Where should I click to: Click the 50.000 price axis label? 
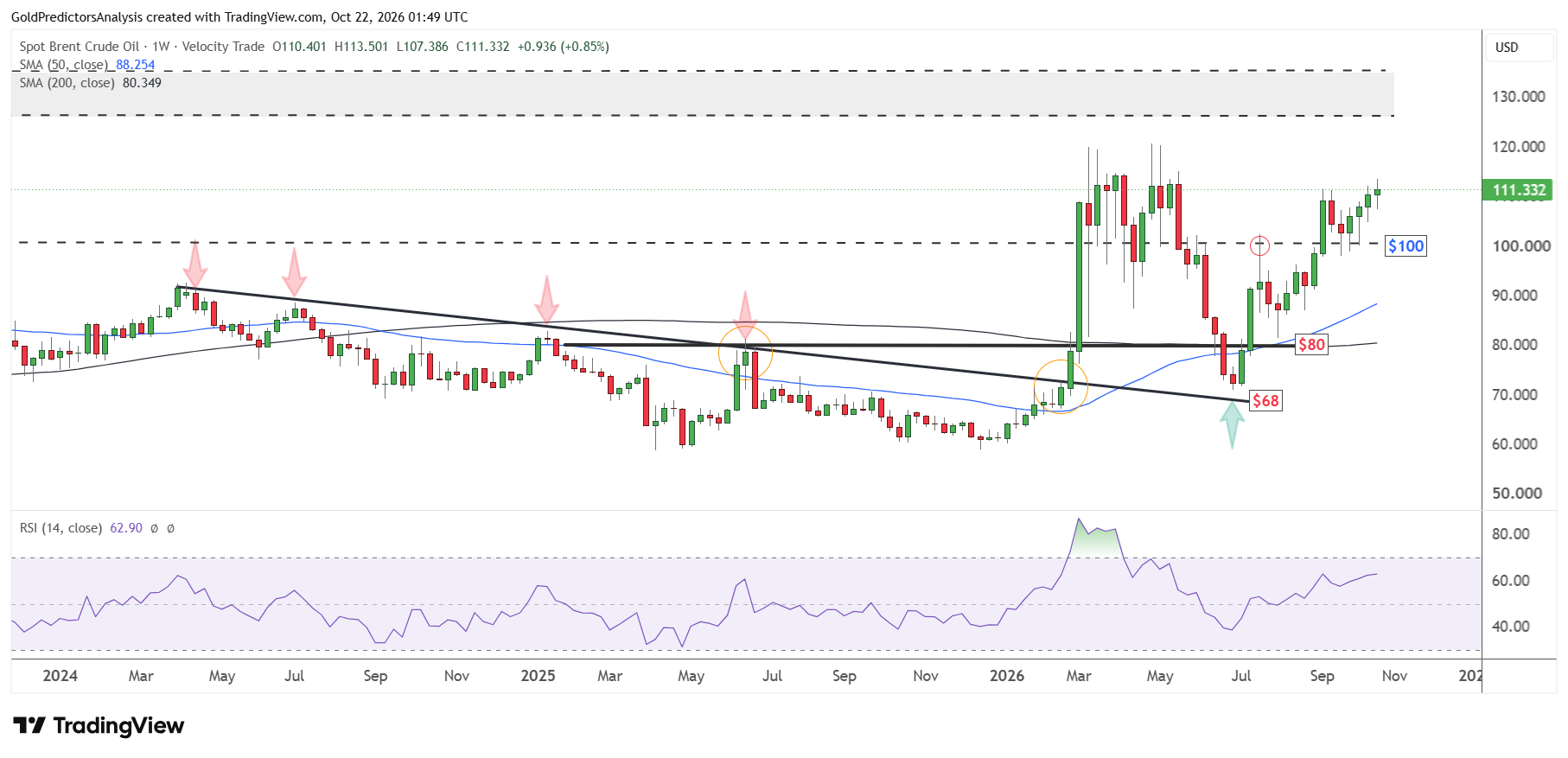click(1517, 494)
